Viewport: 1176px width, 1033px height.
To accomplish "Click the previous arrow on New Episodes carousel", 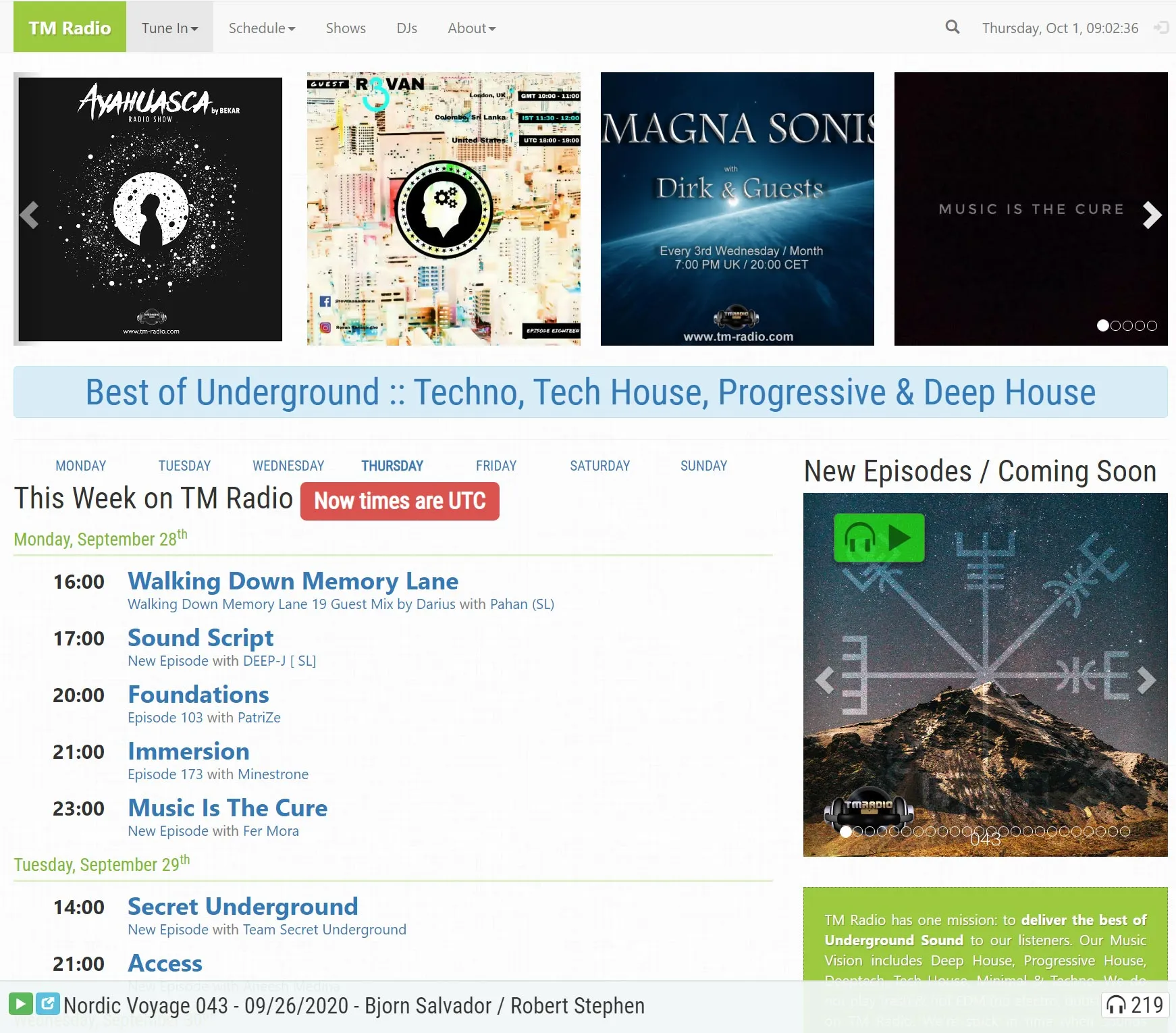I will (825, 680).
